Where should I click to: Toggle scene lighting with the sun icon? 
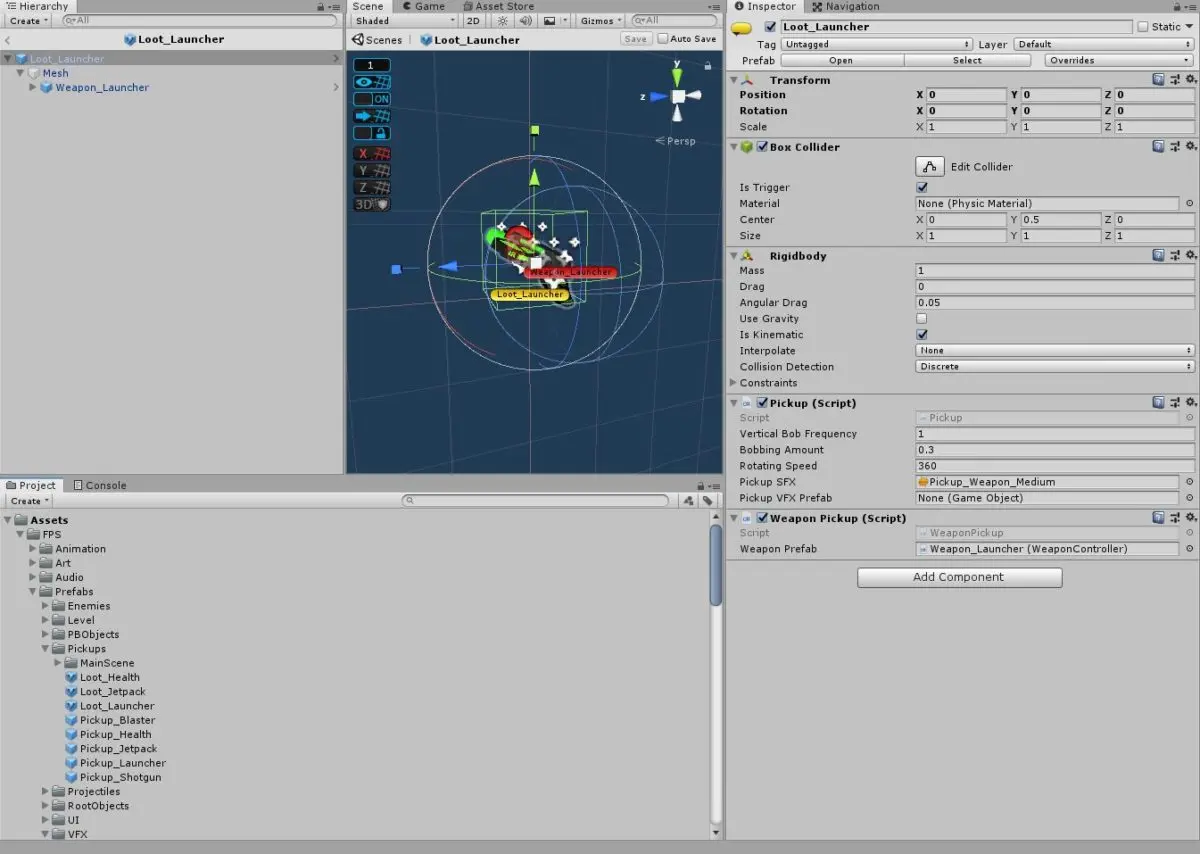503,20
